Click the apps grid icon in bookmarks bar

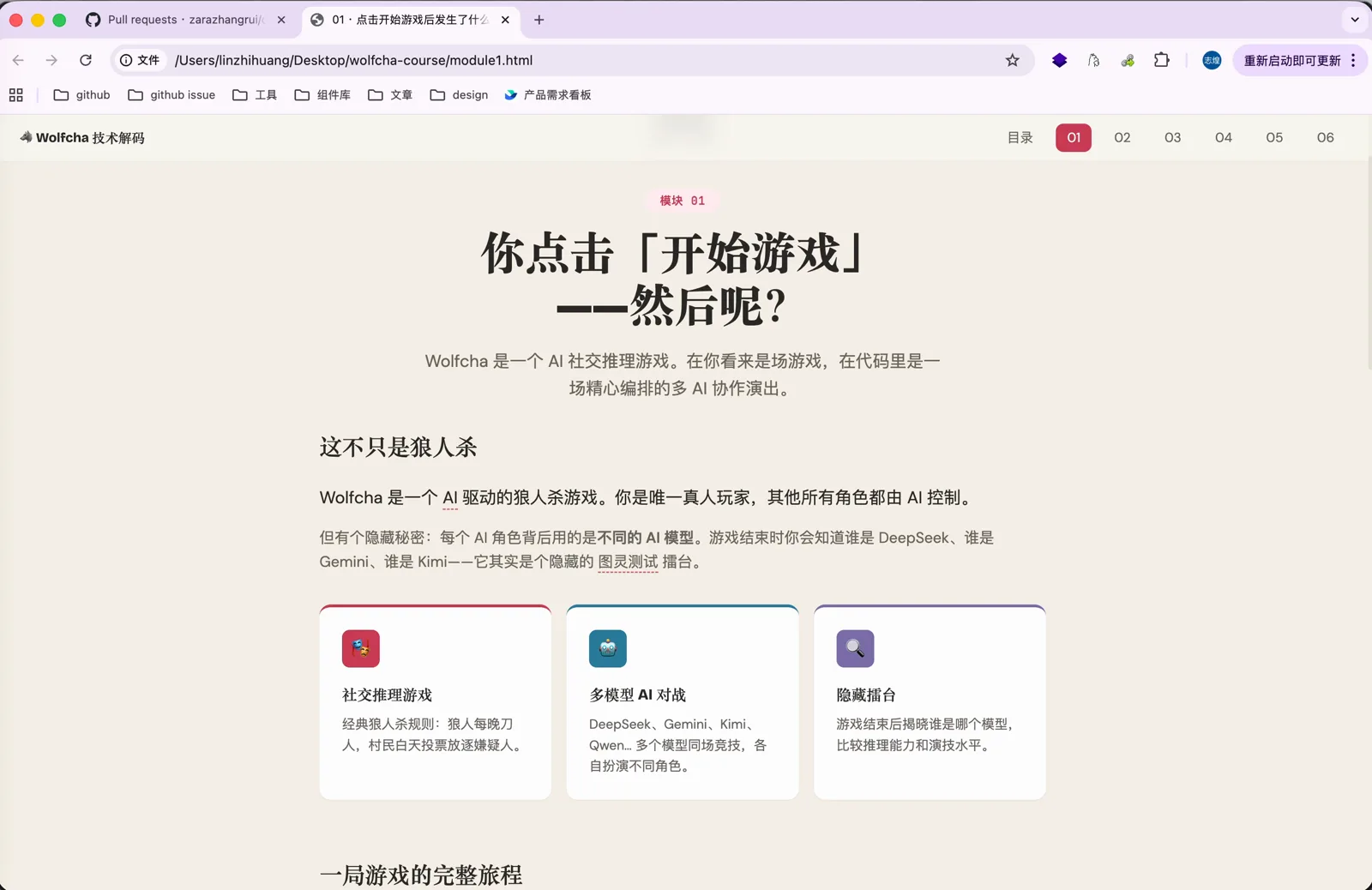click(16, 95)
